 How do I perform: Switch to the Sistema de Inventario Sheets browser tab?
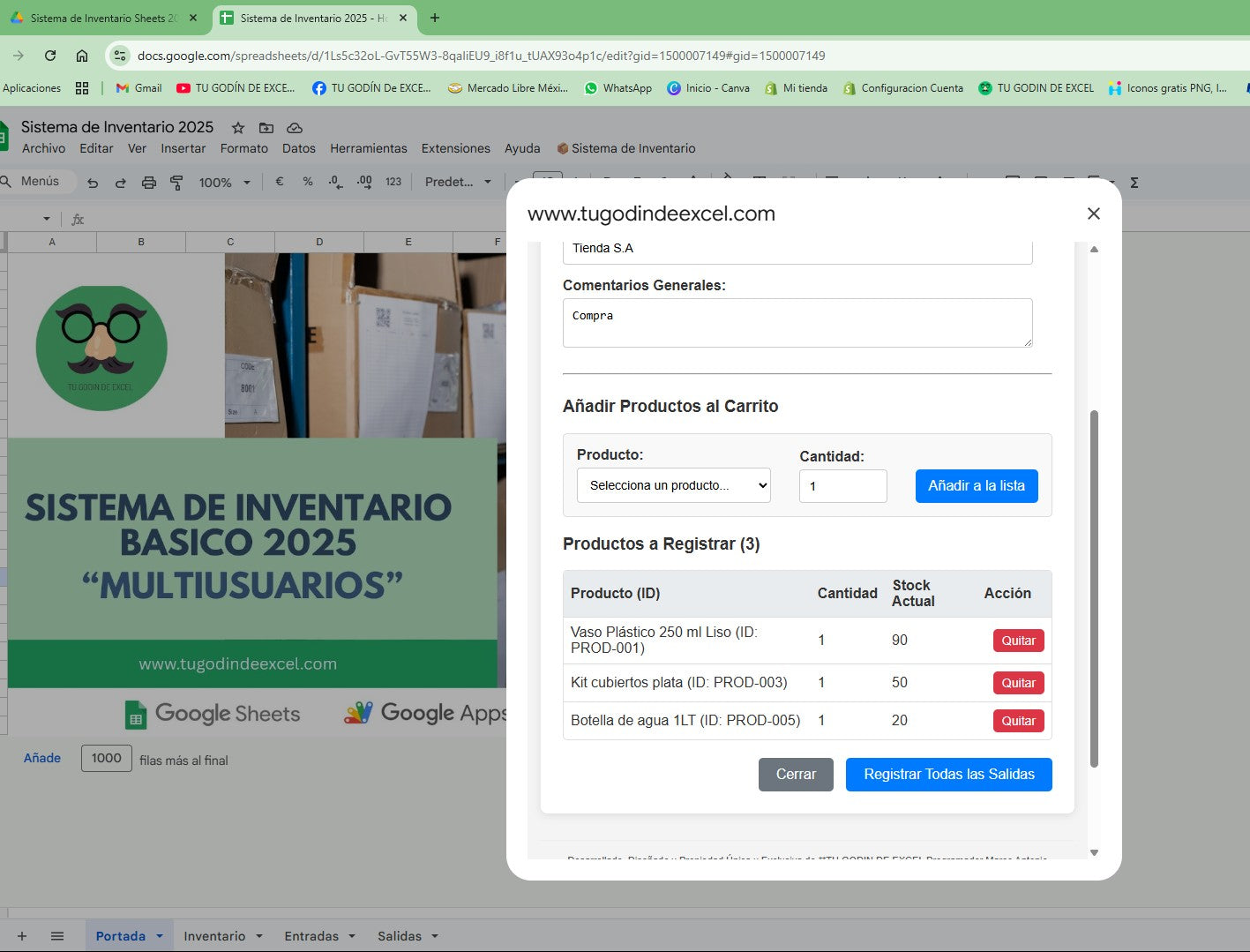[104, 18]
